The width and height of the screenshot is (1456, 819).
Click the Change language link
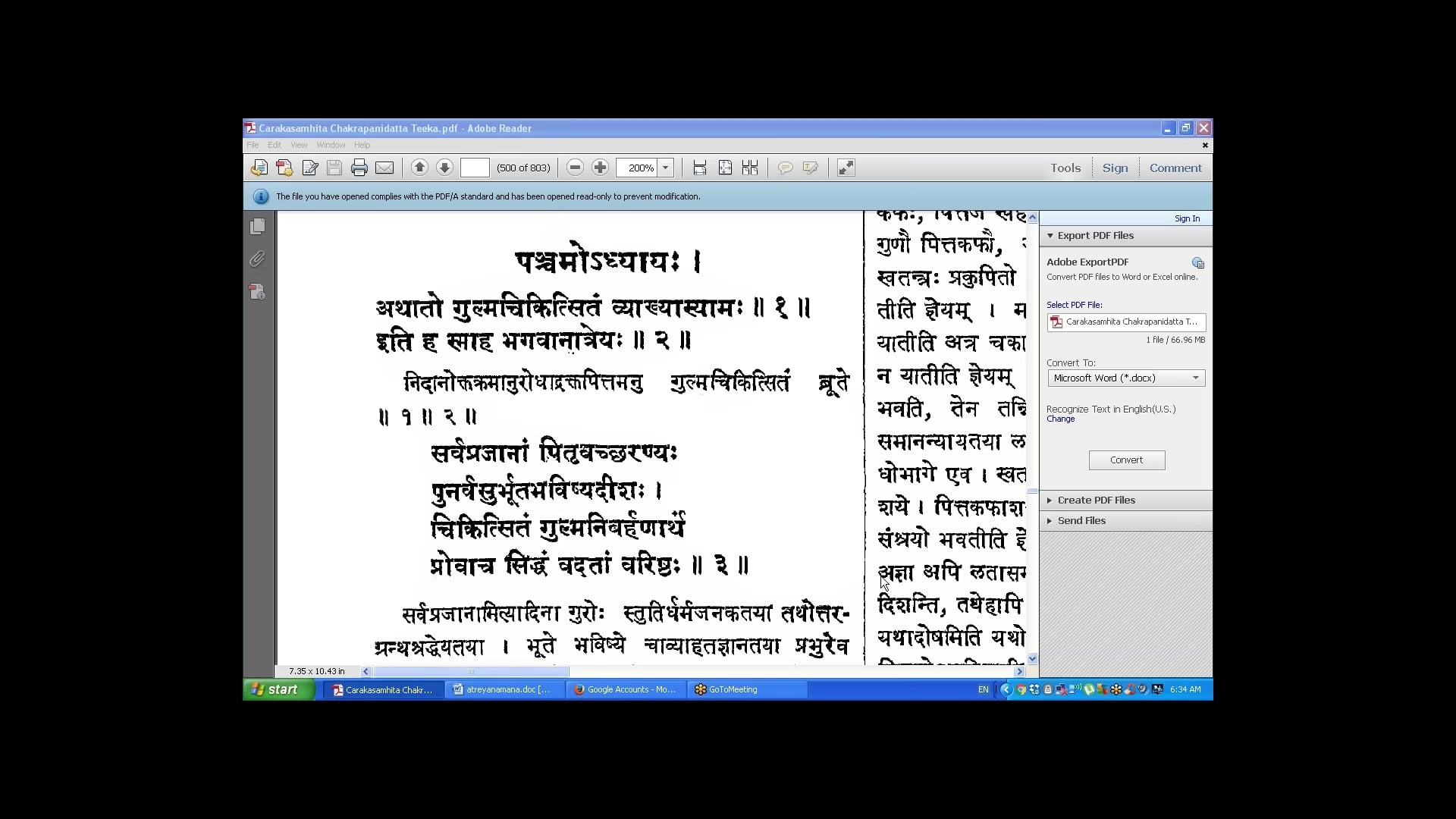tap(1060, 419)
